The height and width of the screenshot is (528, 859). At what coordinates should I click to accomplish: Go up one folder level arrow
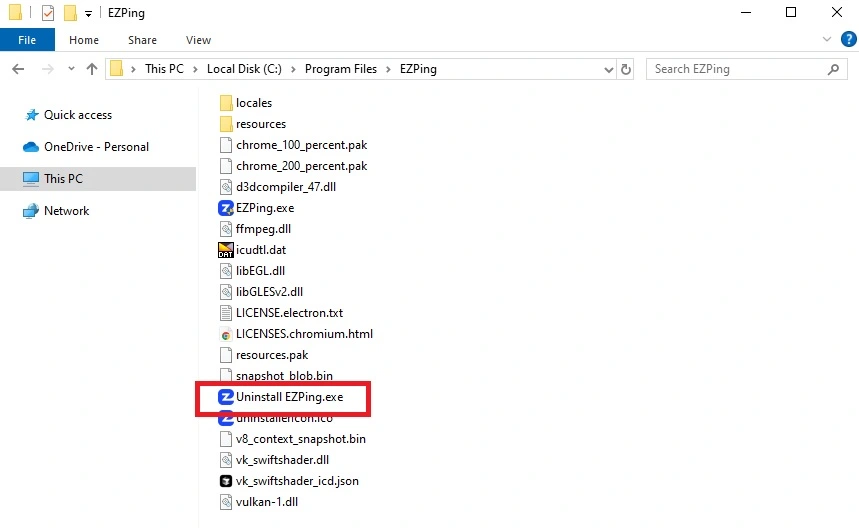(x=92, y=70)
